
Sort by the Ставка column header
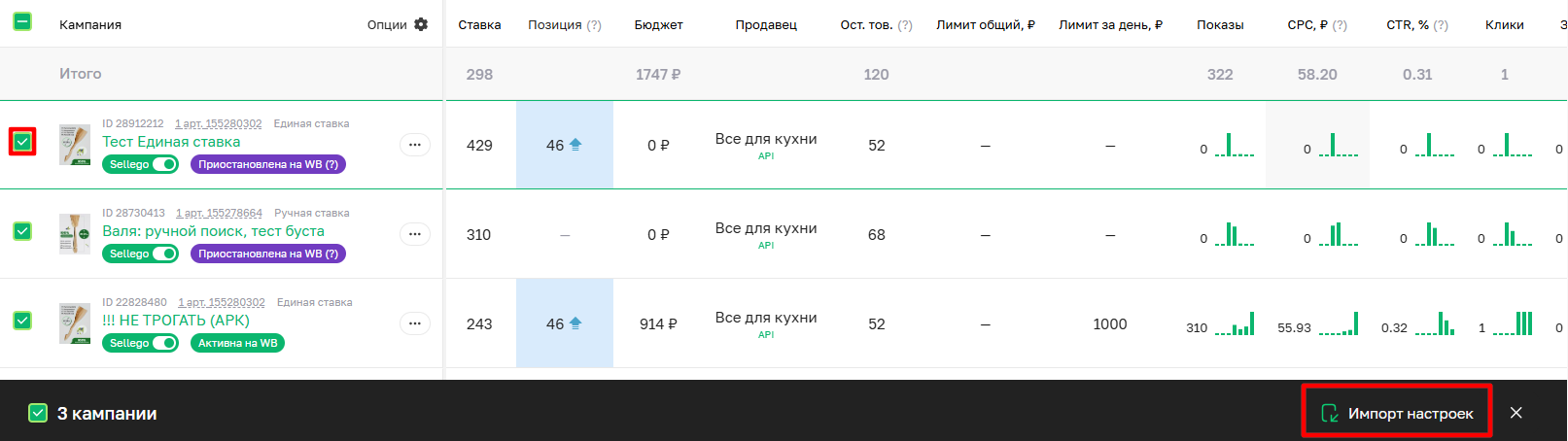tap(479, 24)
